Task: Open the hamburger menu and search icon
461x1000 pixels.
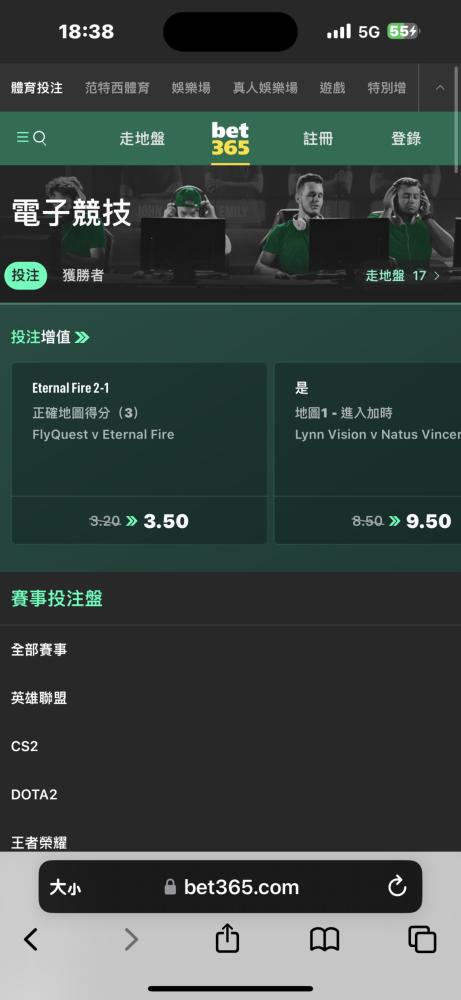Action: pyautogui.click(x=31, y=138)
